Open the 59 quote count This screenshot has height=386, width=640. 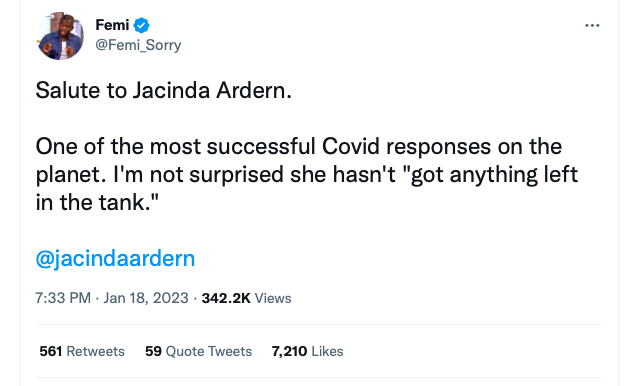click(153, 351)
